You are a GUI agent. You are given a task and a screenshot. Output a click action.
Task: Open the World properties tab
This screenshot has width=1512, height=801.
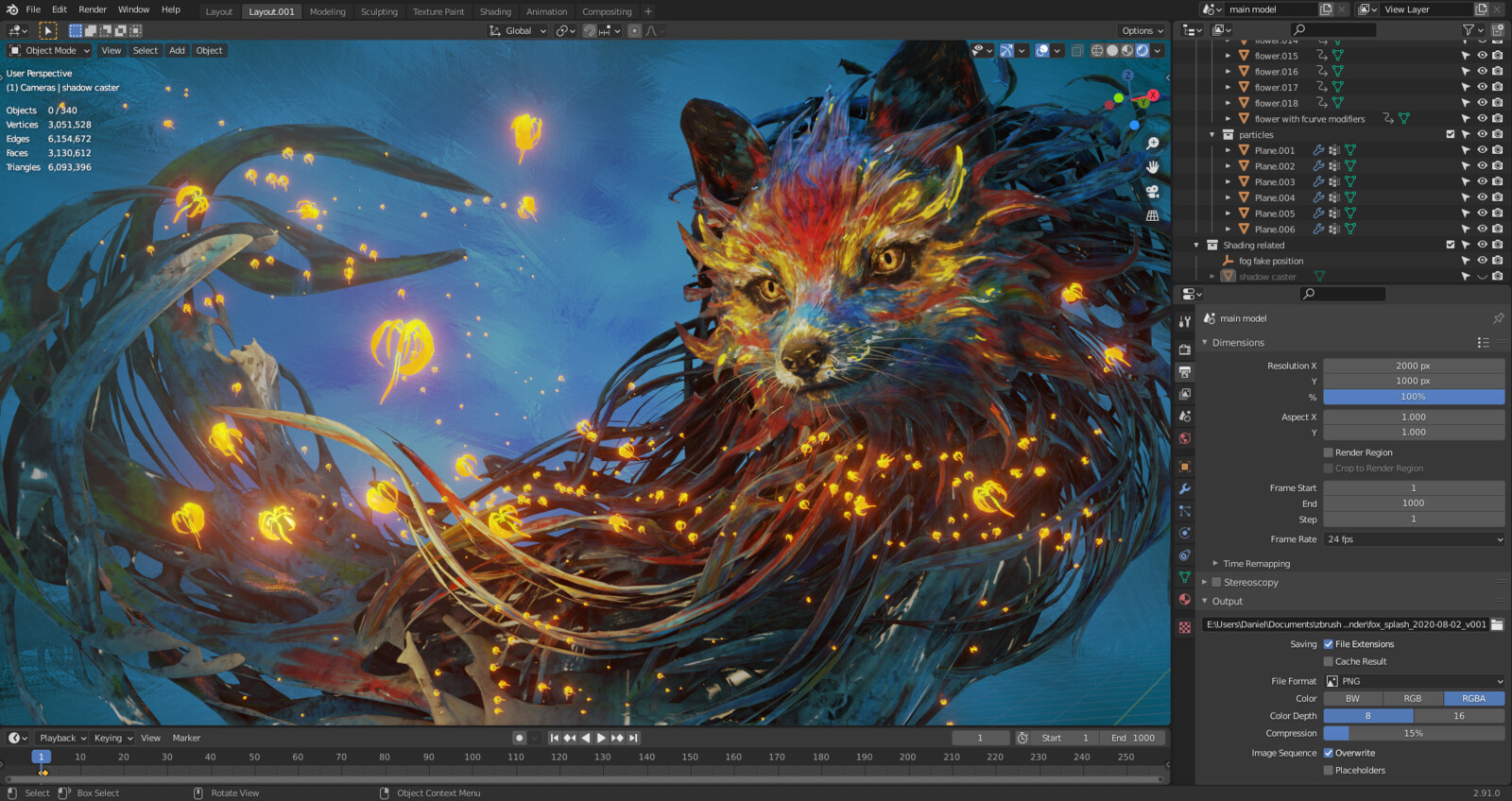coord(1184,438)
